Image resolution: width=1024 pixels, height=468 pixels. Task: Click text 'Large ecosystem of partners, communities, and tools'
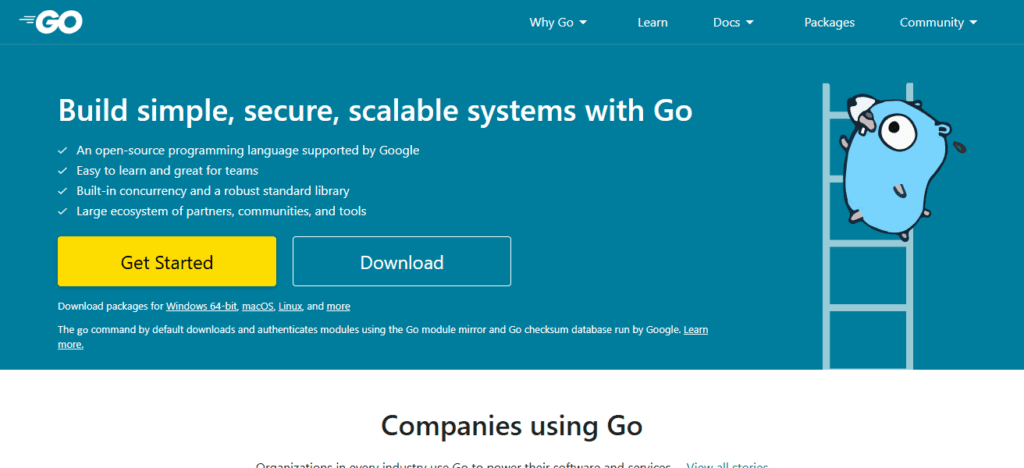[221, 211]
